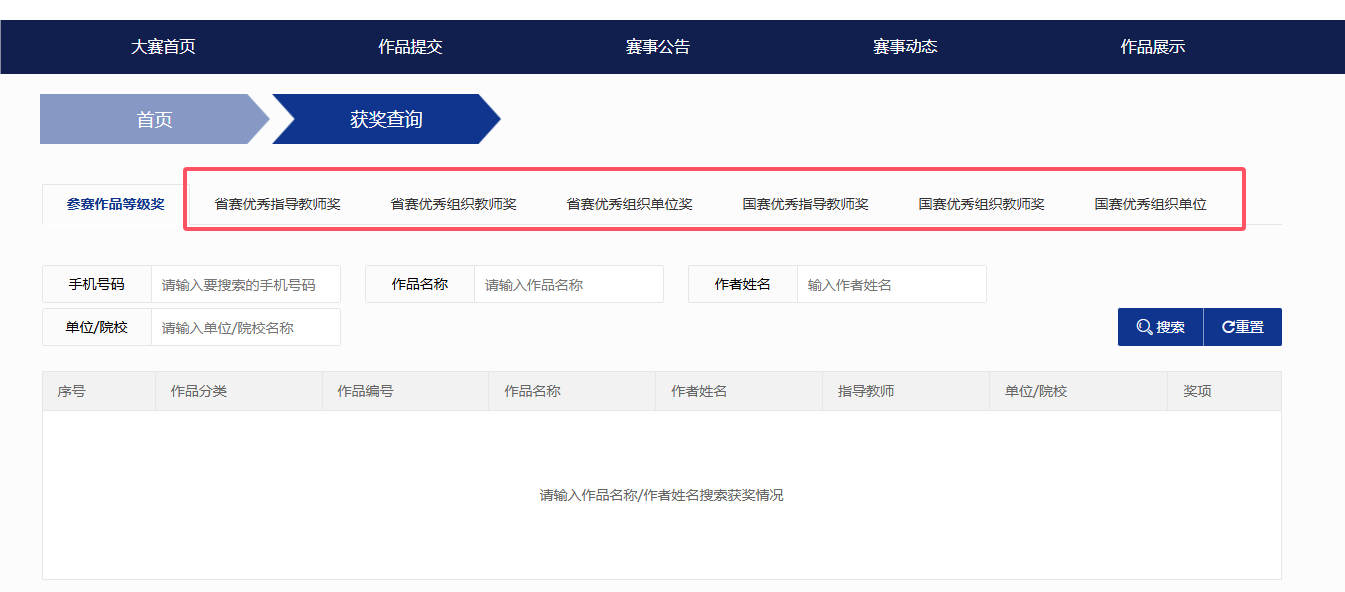Switch to the 参赛作品等级奖 tab
Viewport: 1345px width, 592px height.
[112, 202]
